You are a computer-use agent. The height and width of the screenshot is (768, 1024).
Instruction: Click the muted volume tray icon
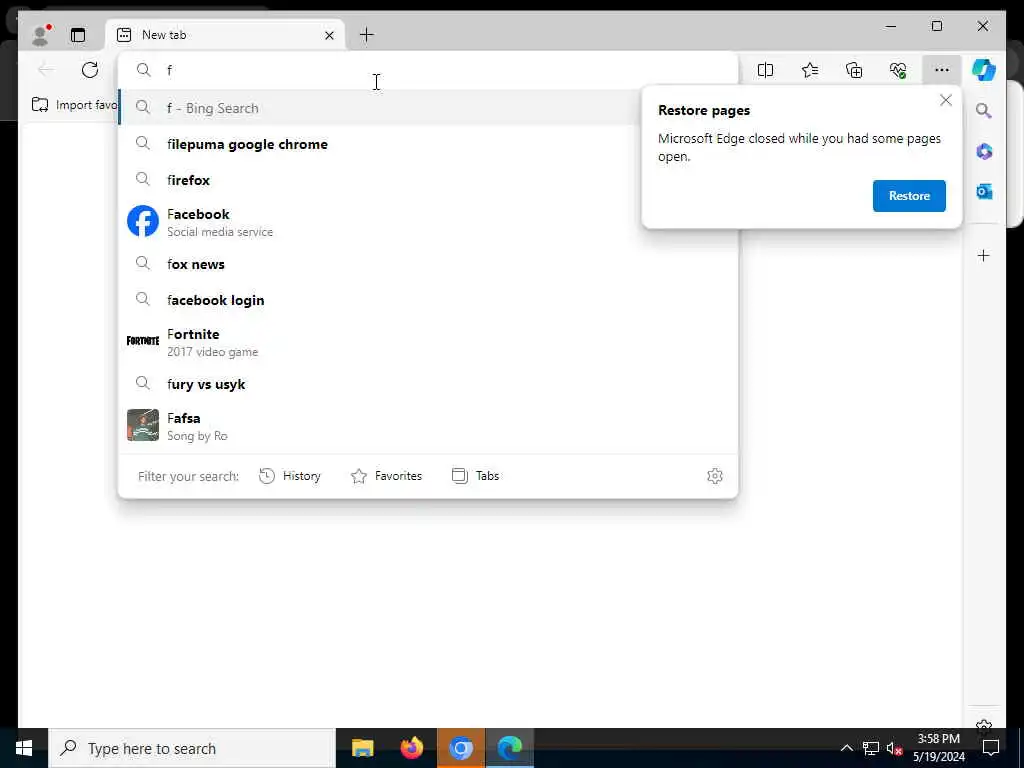pos(895,748)
